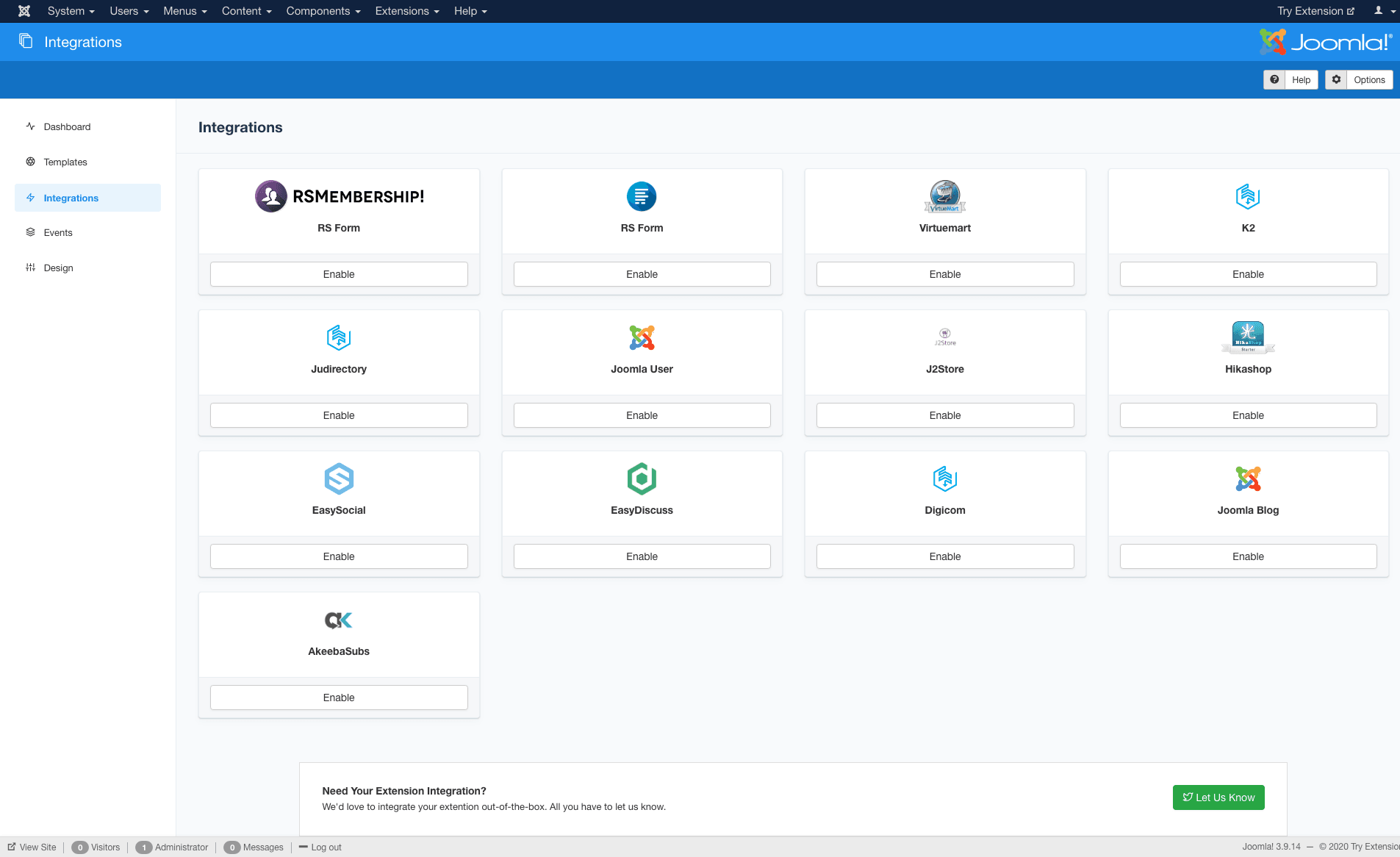
Task: Click the Virtuemart logo icon
Action: pos(945,196)
